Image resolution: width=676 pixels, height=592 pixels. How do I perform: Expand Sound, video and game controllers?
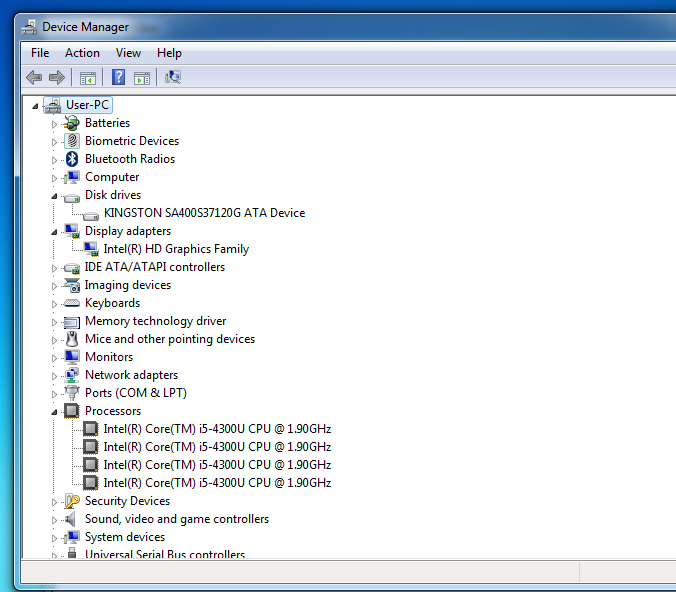(x=54, y=520)
